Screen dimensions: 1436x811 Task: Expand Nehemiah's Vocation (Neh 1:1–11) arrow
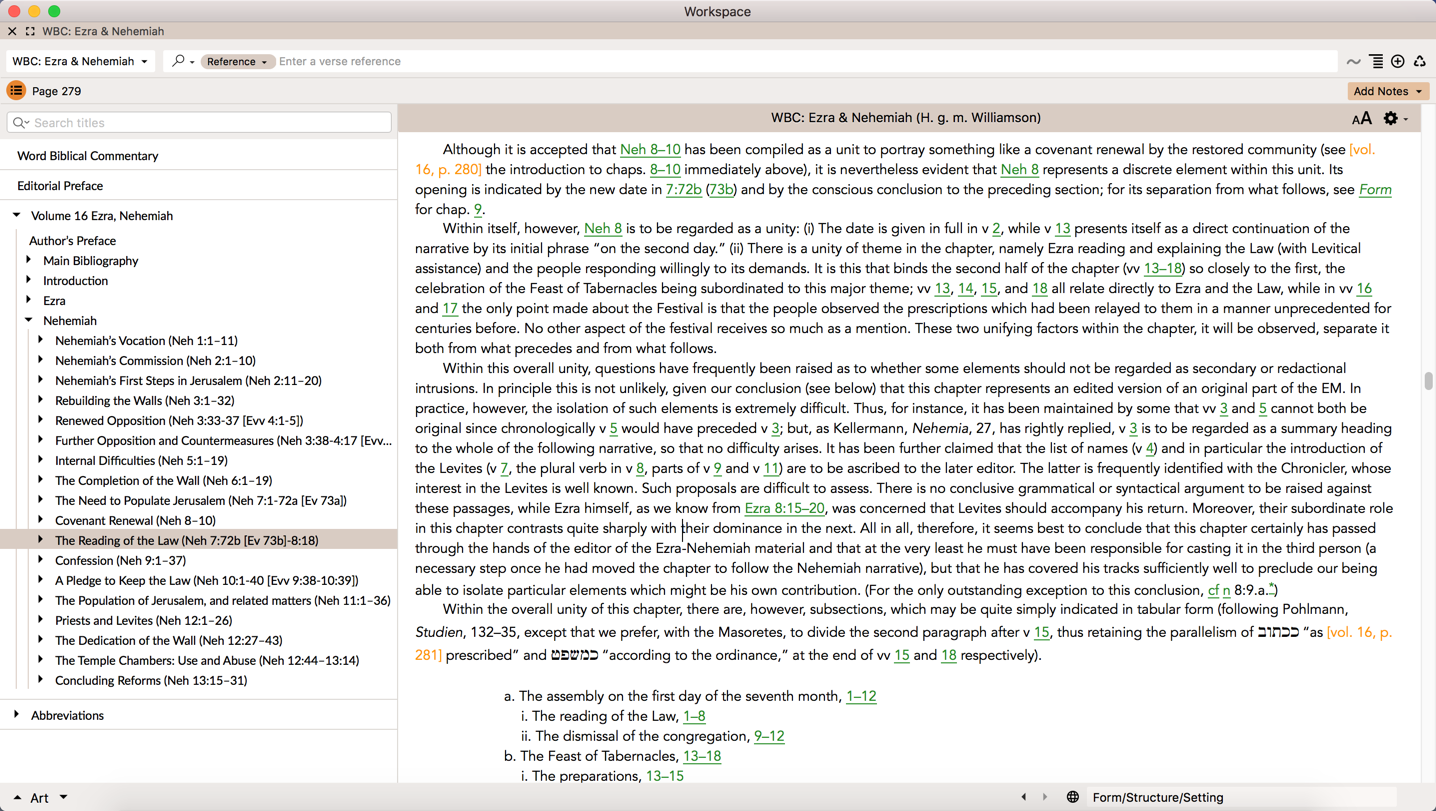click(x=41, y=340)
